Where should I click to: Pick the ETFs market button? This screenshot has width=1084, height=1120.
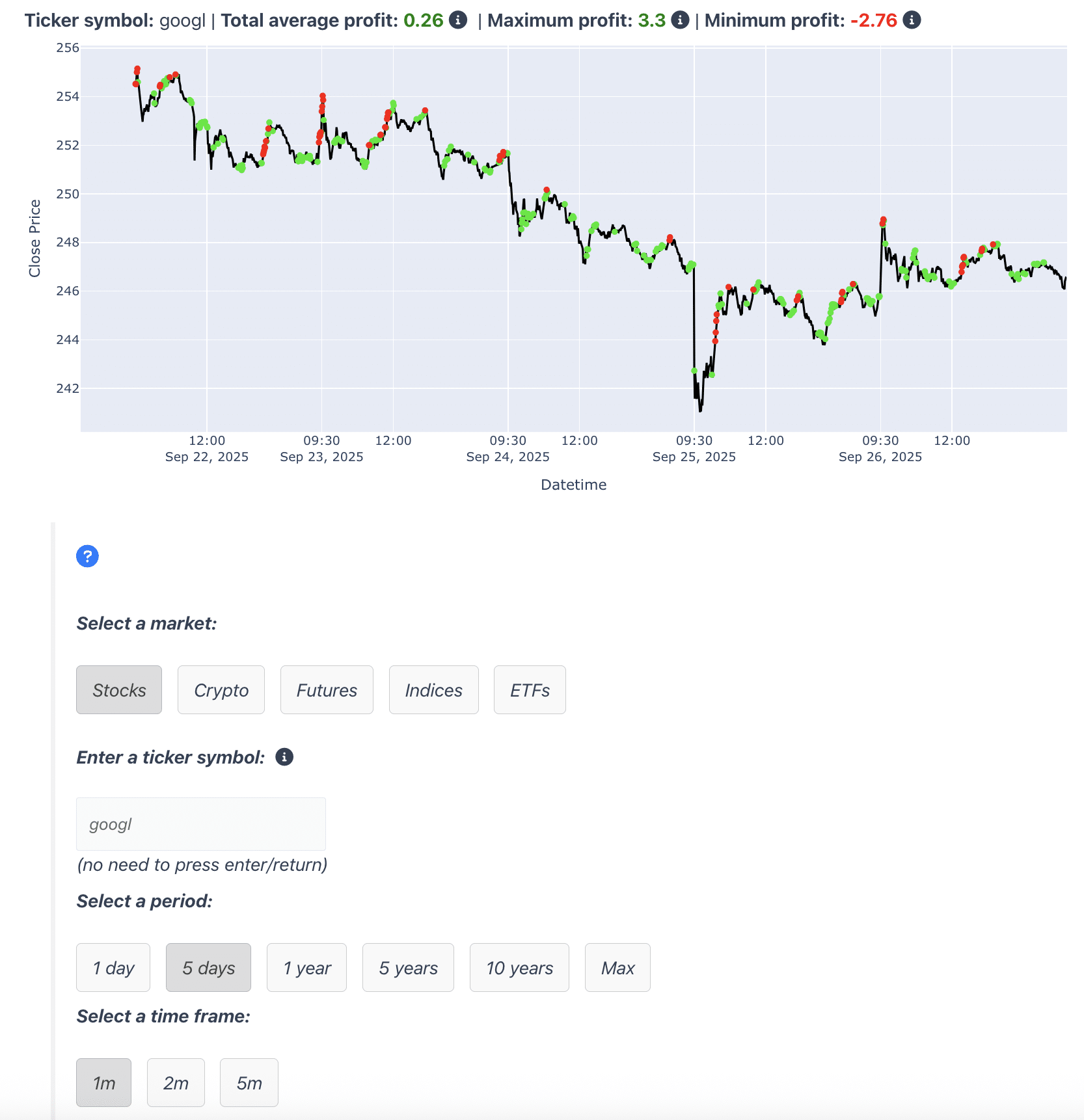pyautogui.click(x=530, y=689)
